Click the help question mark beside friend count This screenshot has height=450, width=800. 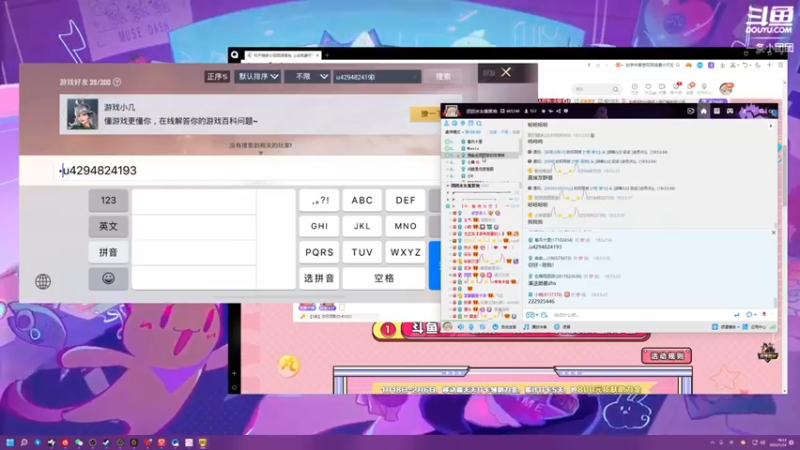117,82
